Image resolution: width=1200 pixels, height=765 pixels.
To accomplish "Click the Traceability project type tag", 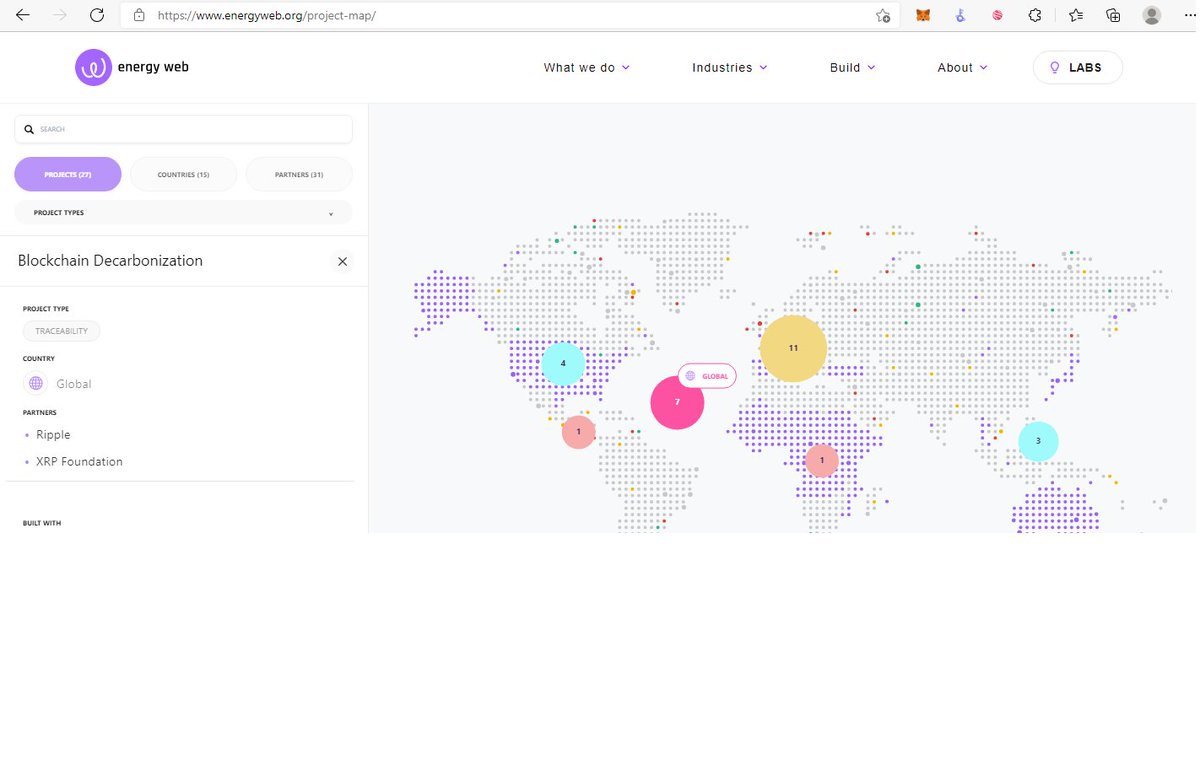I will pos(62,331).
